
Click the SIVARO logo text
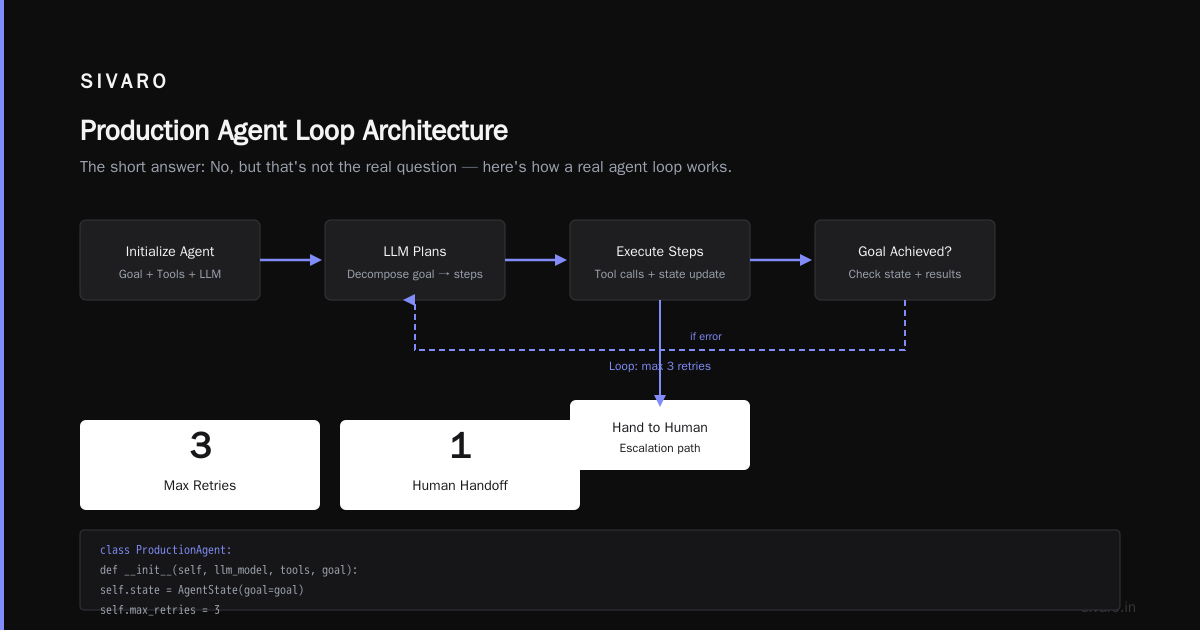coord(124,82)
